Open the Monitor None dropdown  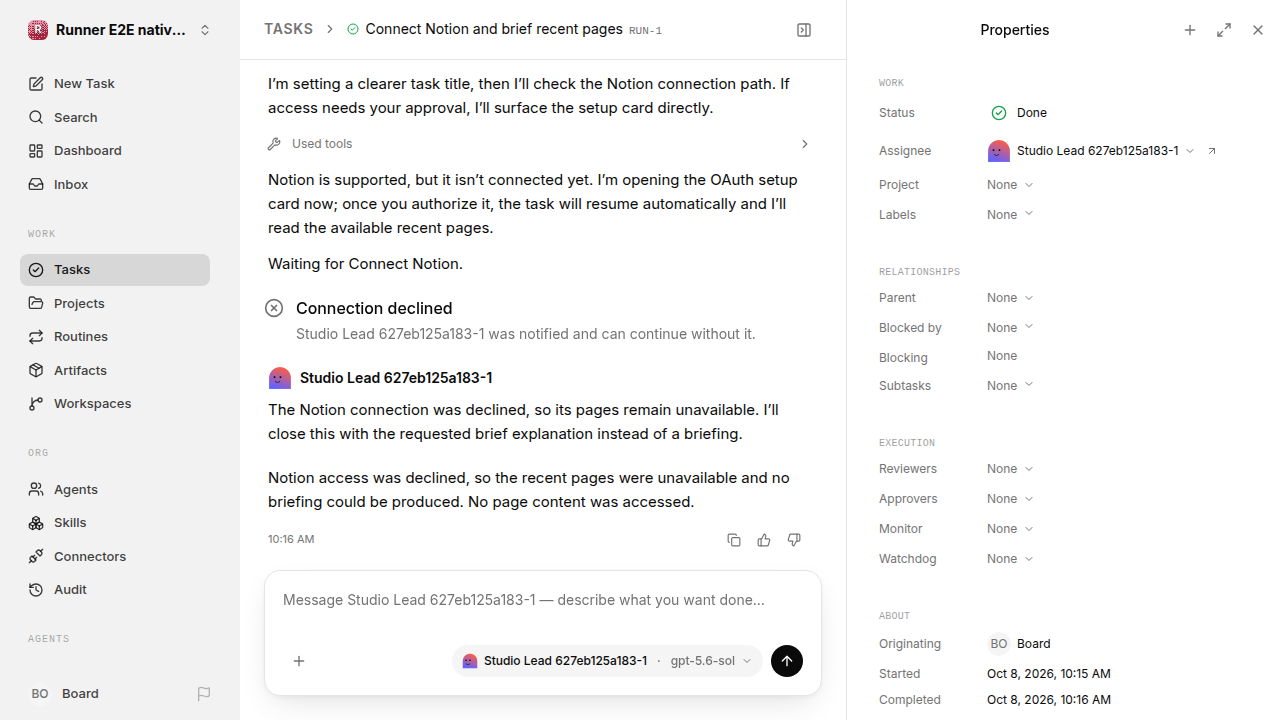1010,529
